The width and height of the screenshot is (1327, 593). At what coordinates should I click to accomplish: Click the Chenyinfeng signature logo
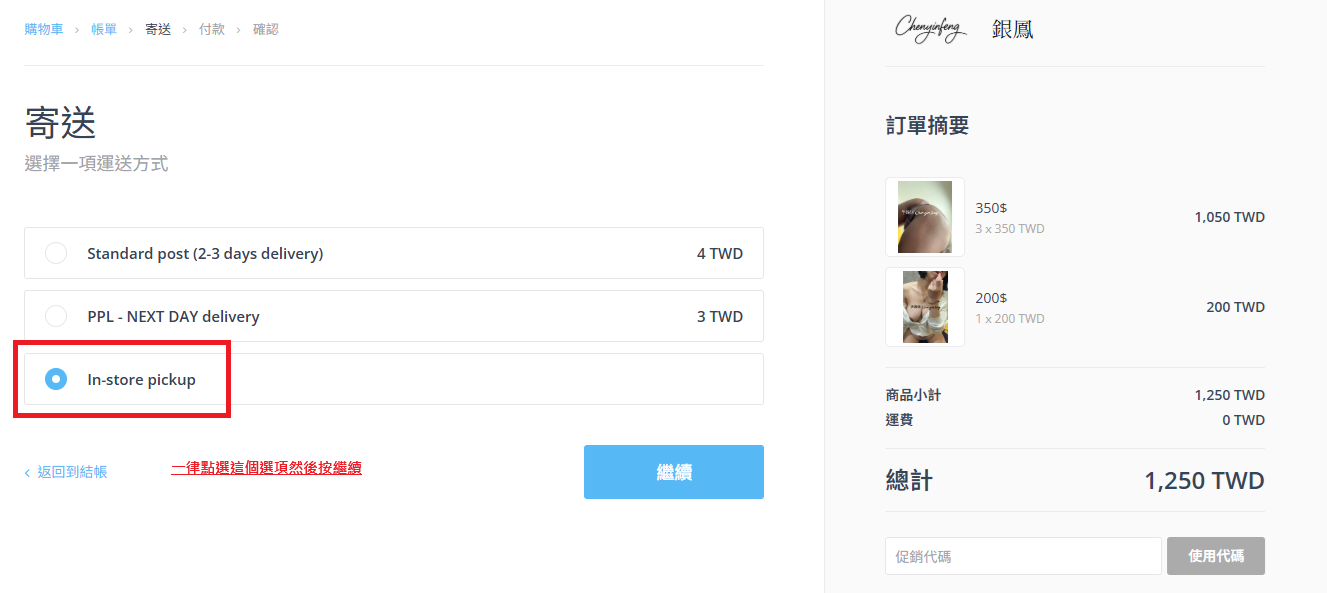[930, 29]
